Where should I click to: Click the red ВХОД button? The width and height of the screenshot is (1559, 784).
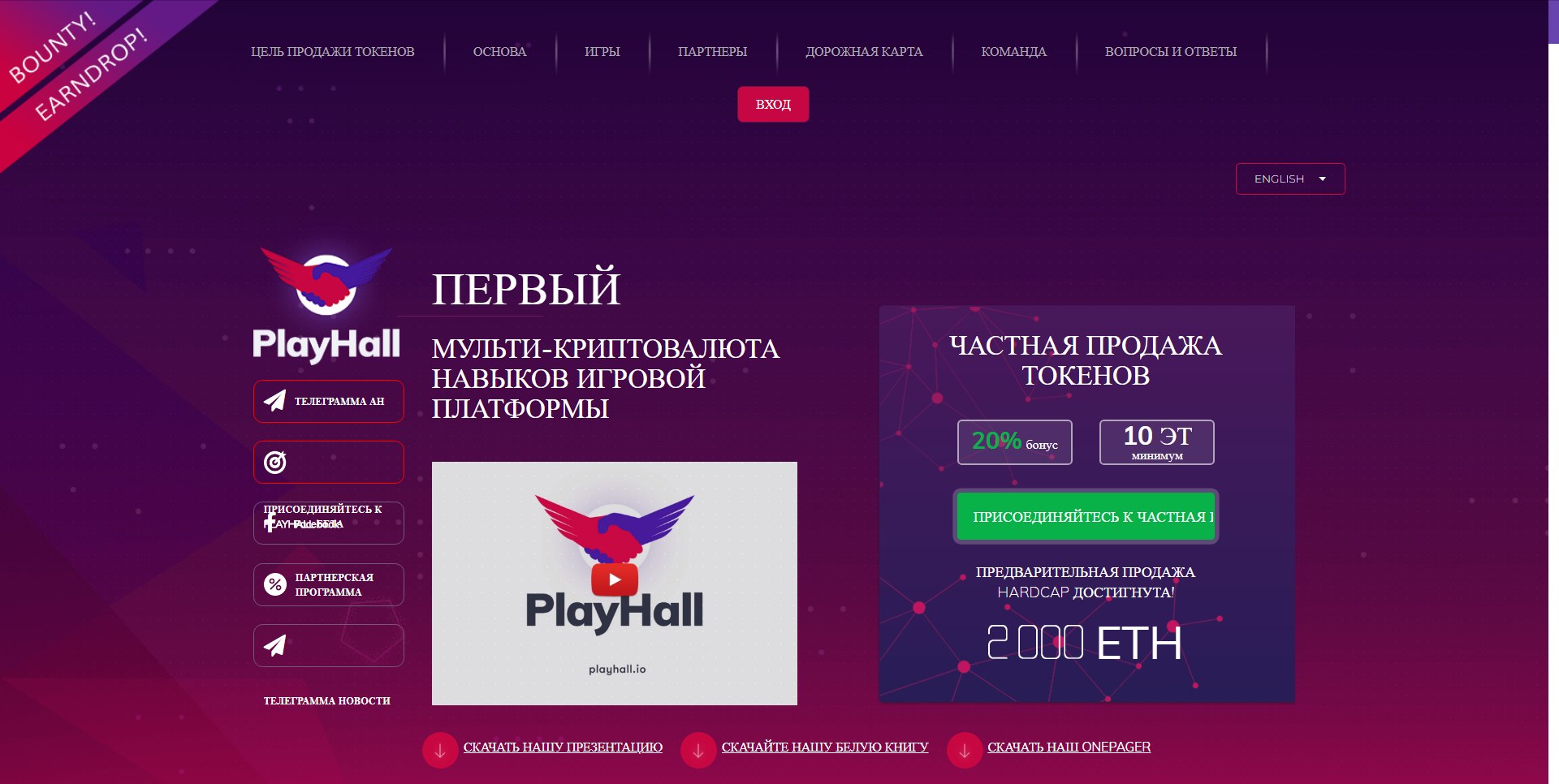pyautogui.click(x=773, y=104)
